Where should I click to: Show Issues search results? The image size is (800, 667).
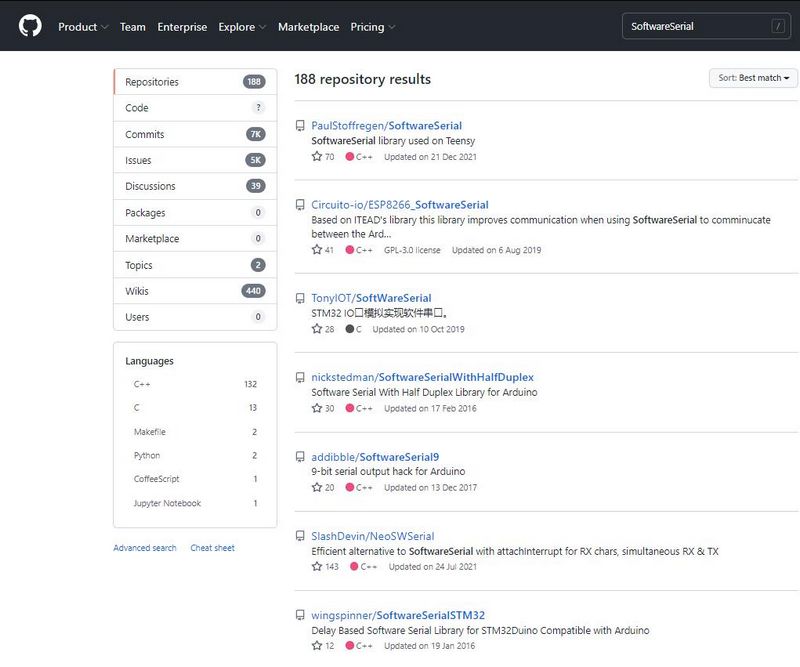point(195,160)
